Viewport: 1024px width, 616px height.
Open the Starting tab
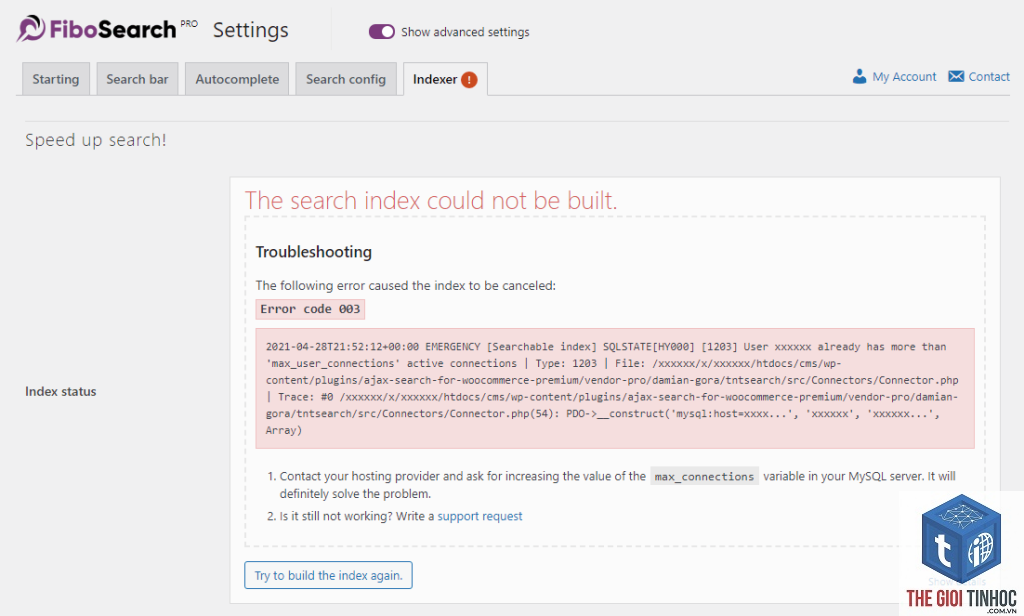[x=56, y=79]
